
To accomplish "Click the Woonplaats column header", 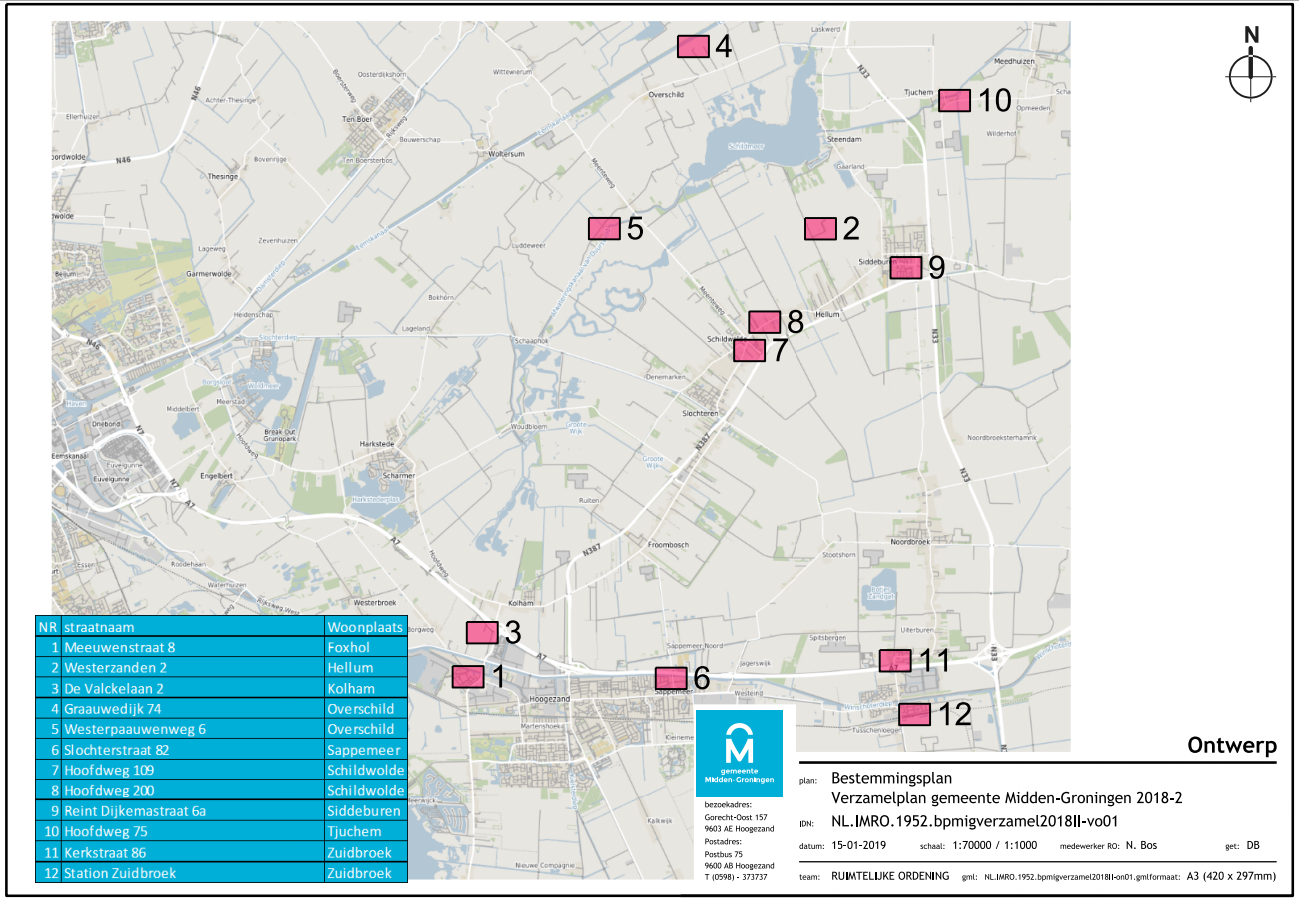I will click(x=366, y=627).
